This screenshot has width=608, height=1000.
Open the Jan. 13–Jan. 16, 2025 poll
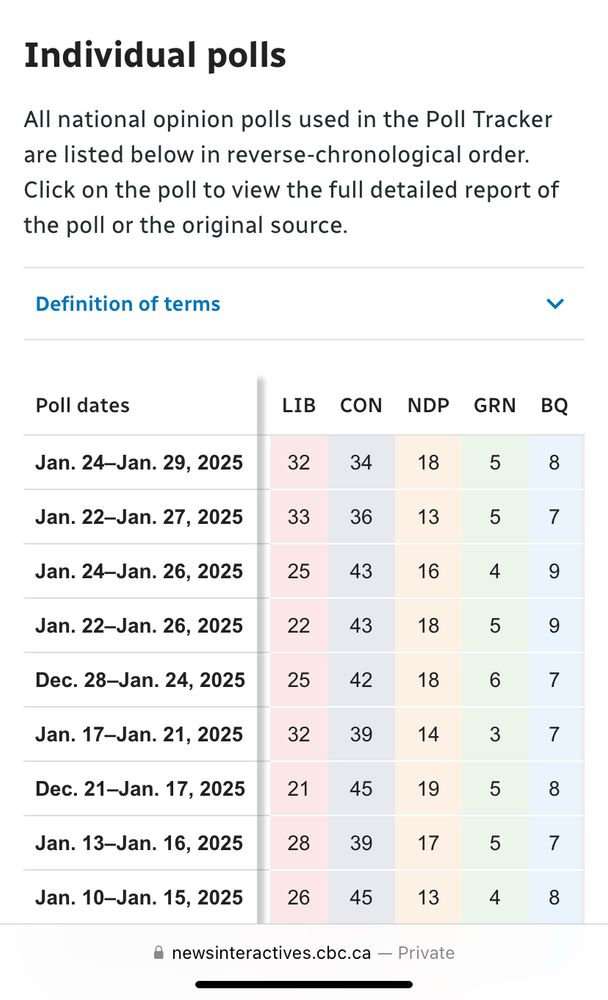(139, 843)
